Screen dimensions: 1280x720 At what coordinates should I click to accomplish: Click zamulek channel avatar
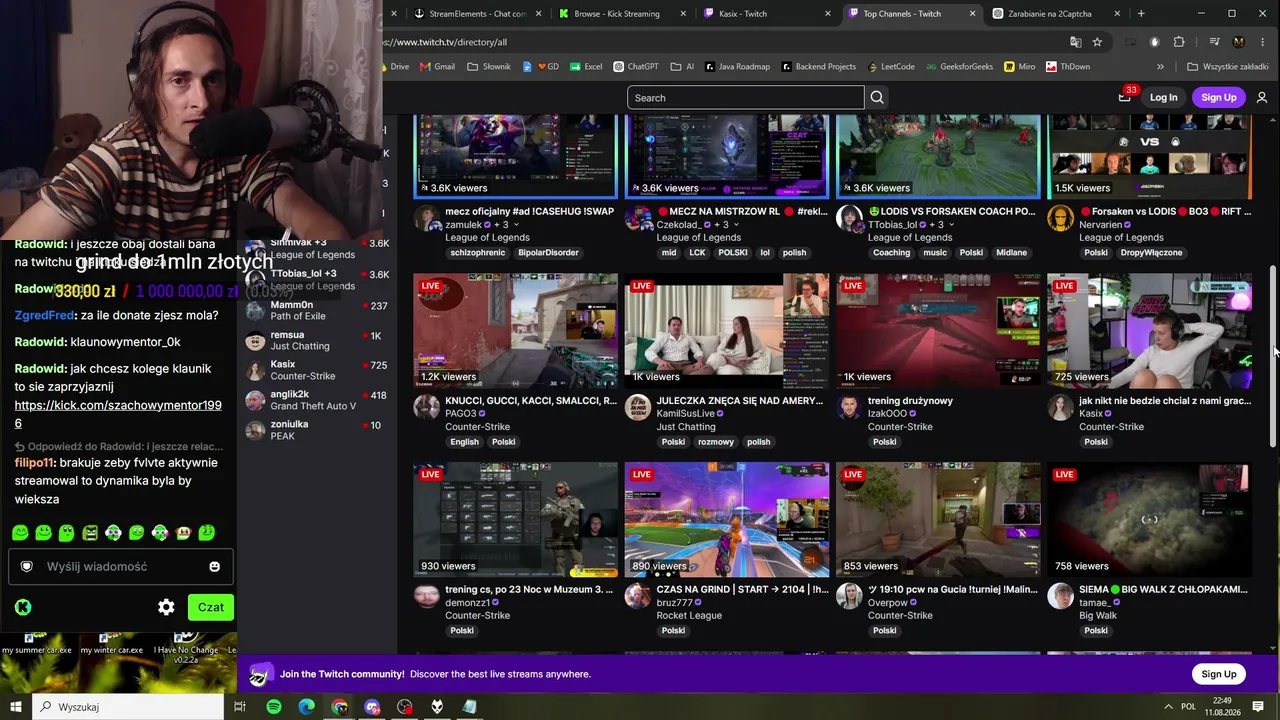[427, 218]
